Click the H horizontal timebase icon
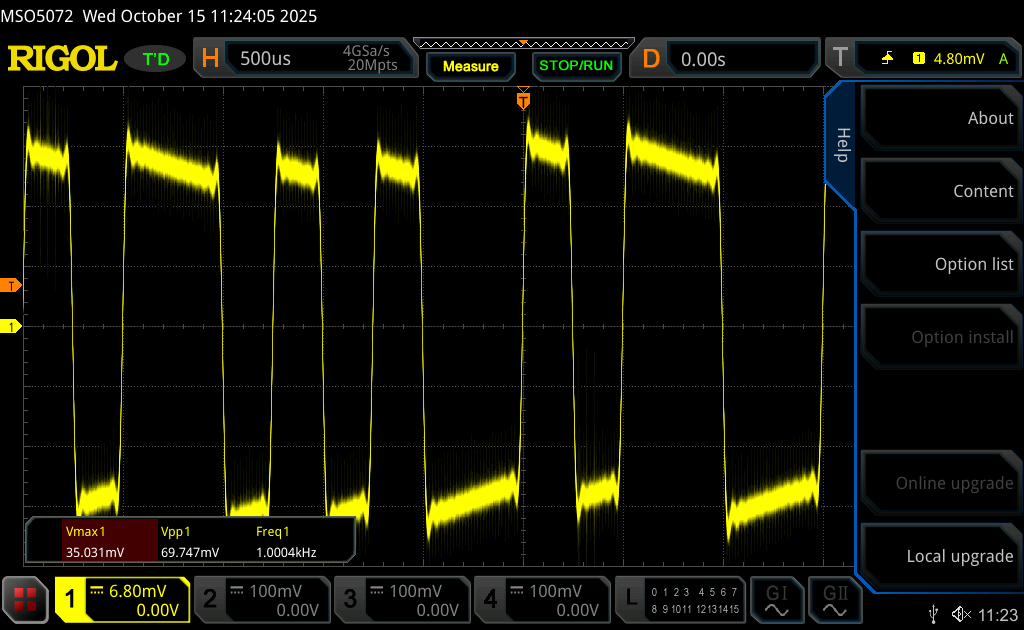The height and width of the screenshot is (630, 1024). tap(210, 59)
